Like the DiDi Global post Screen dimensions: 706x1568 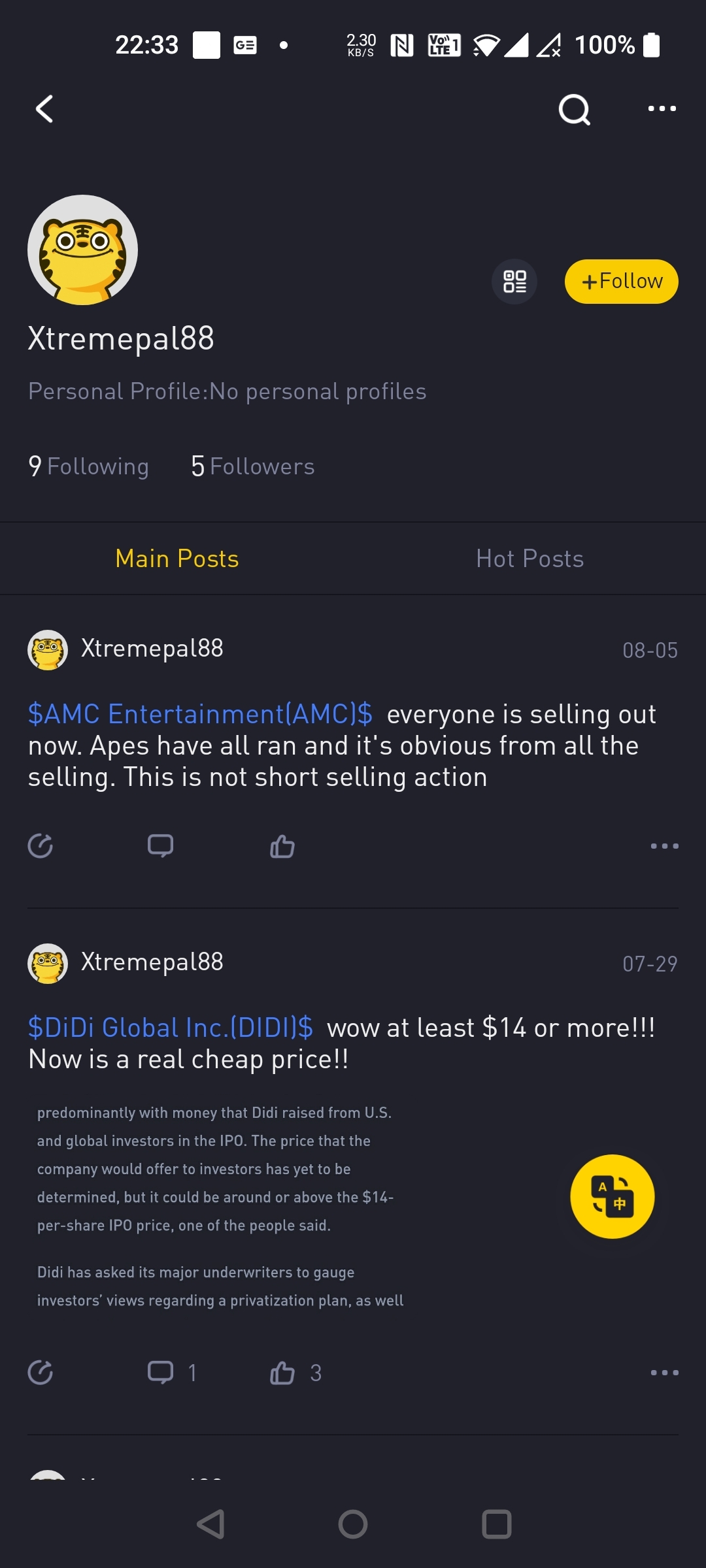click(282, 1373)
